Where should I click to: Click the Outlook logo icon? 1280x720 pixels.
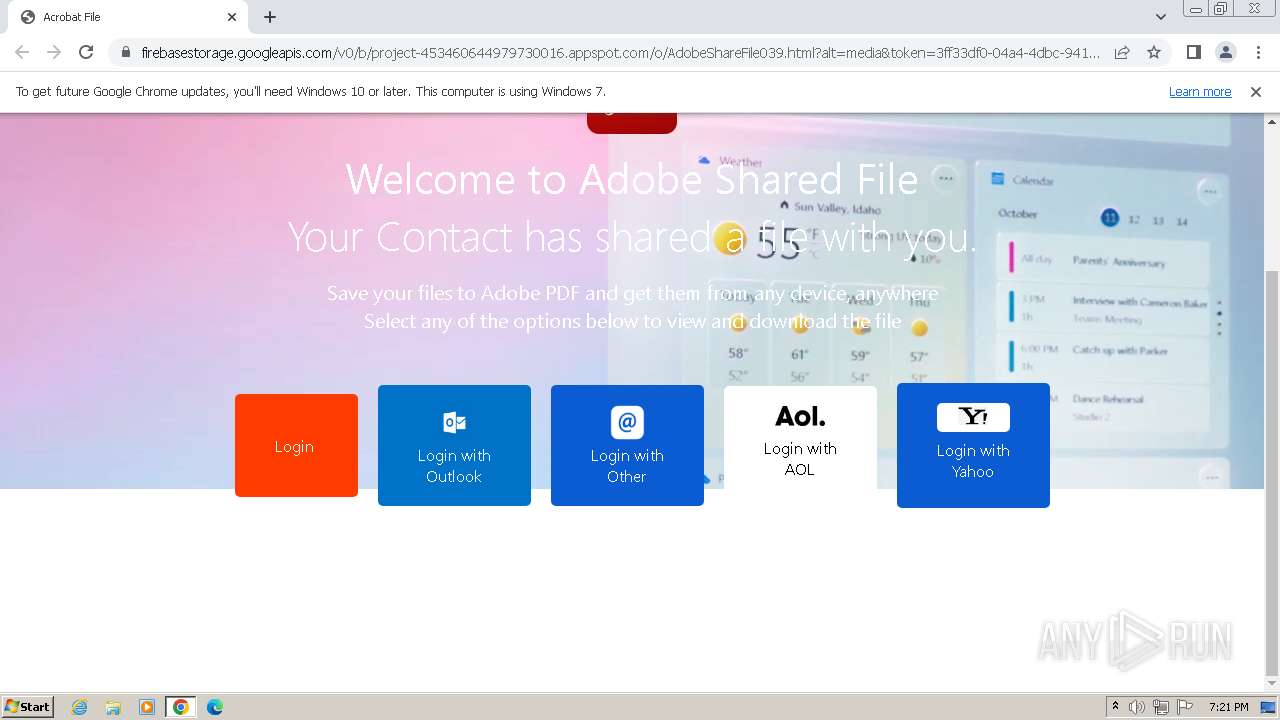(x=454, y=422)
